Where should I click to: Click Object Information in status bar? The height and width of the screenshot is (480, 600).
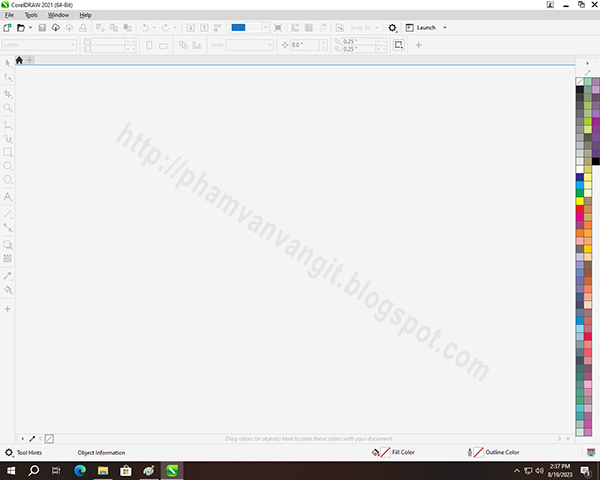tap(101, 452)
